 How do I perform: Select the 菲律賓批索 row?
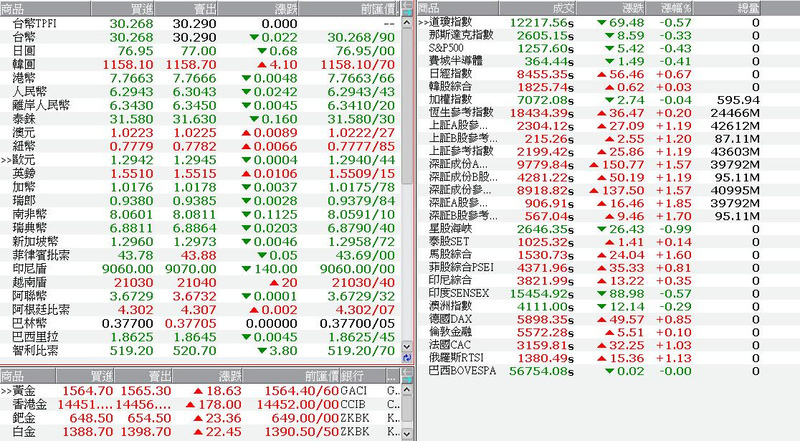coord(199,255)
